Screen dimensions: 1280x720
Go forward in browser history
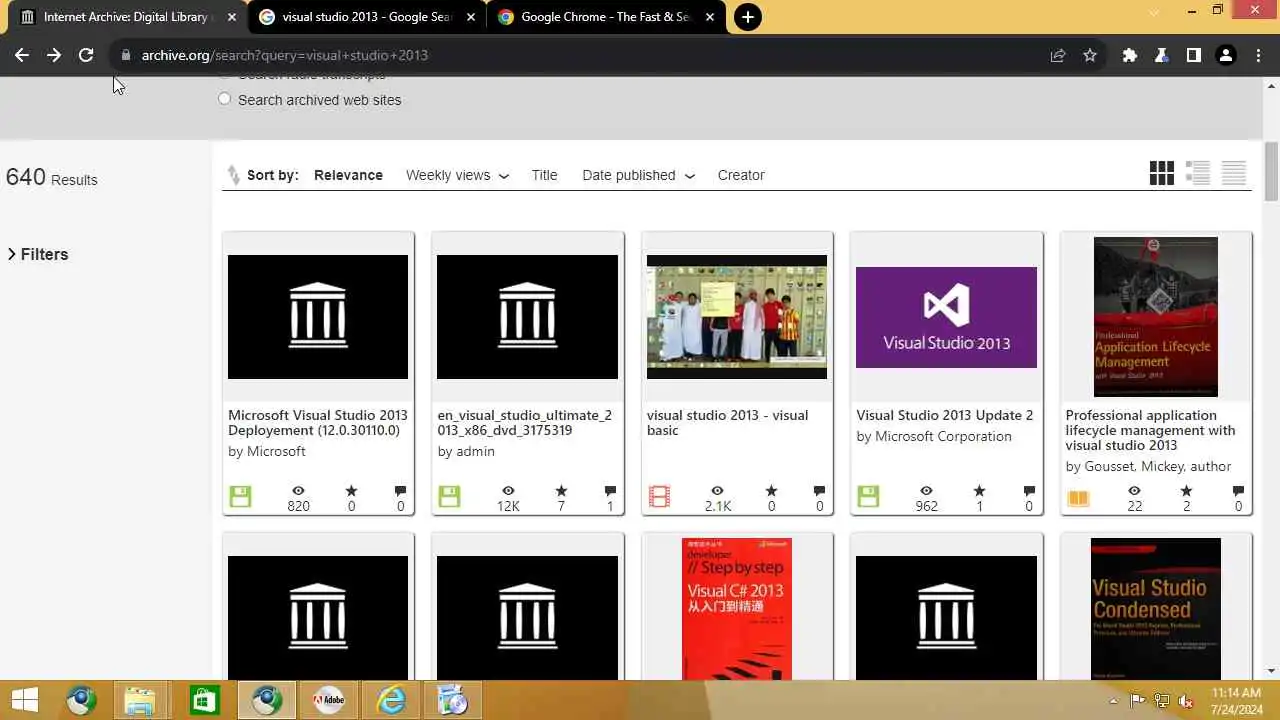click(54, 55)
